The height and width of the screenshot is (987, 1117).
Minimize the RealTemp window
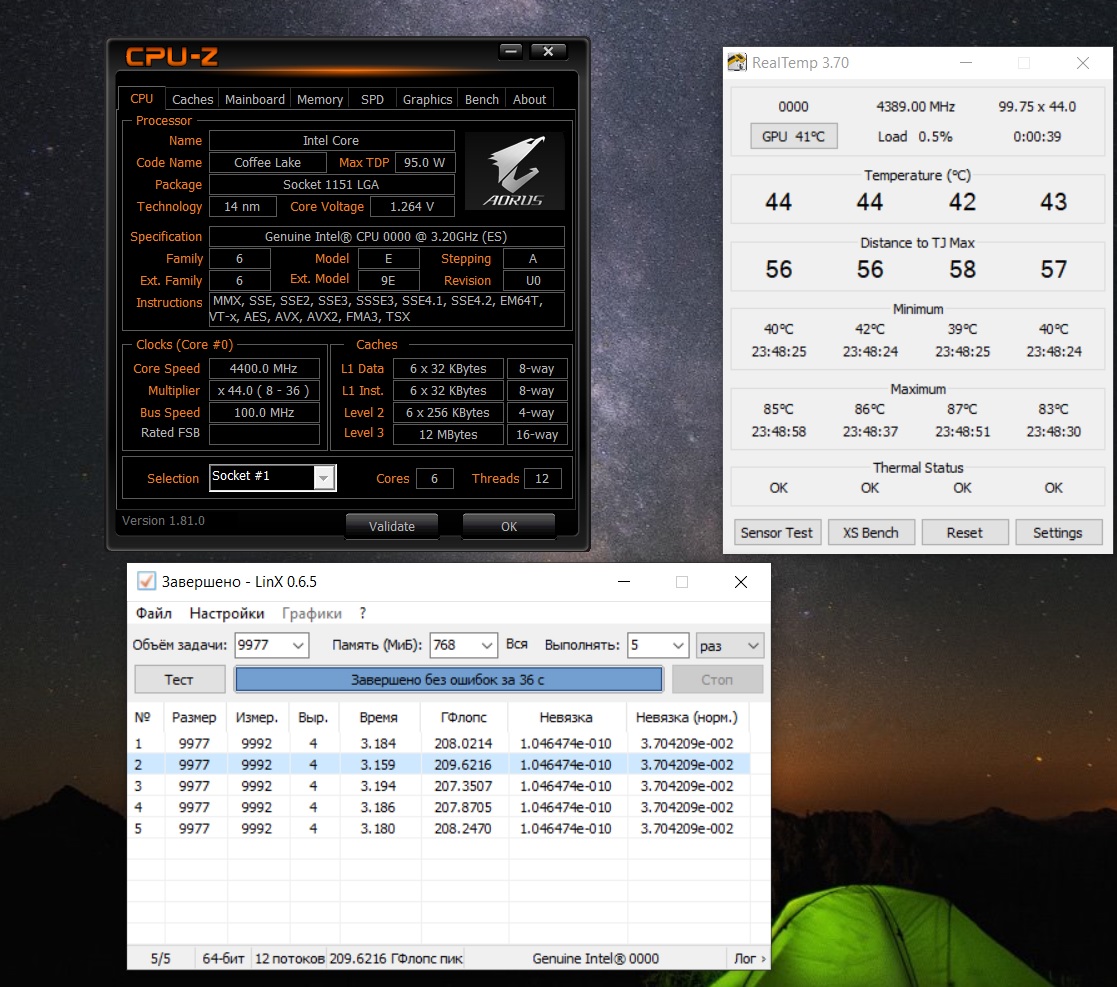tap(966, 63)
